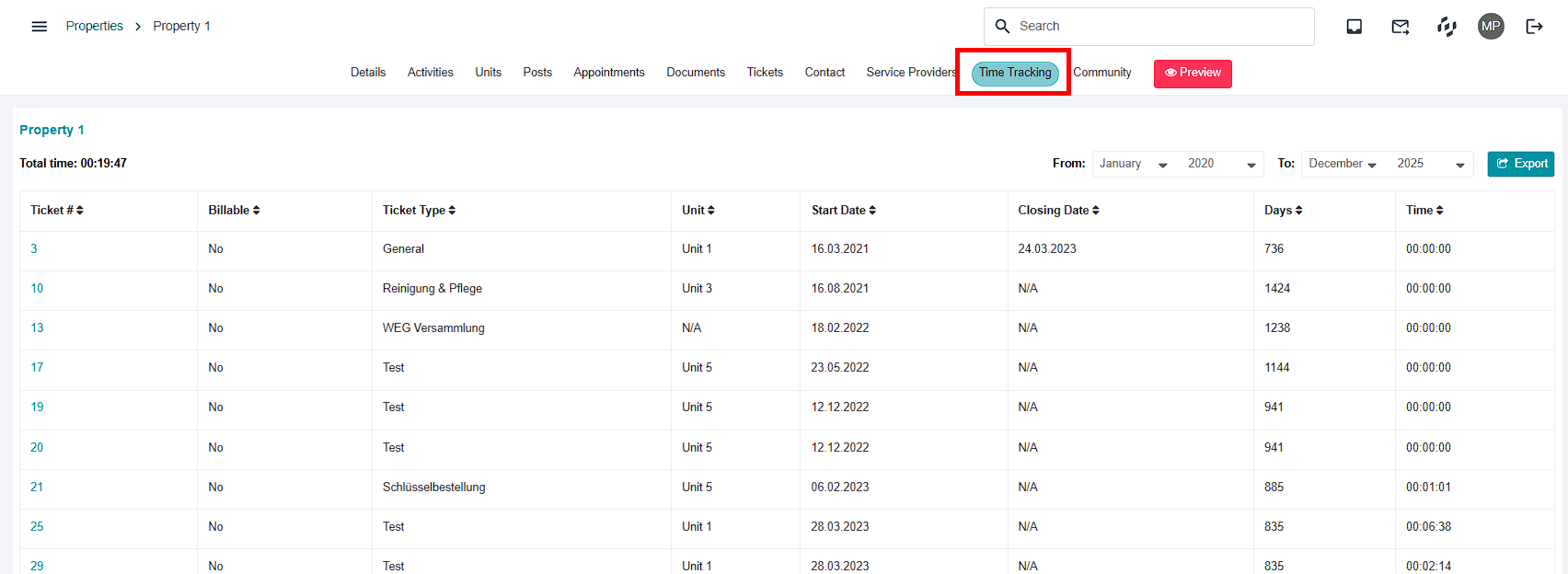
Task: Click the time value 00:01:01
Action: coord(1428,488)
